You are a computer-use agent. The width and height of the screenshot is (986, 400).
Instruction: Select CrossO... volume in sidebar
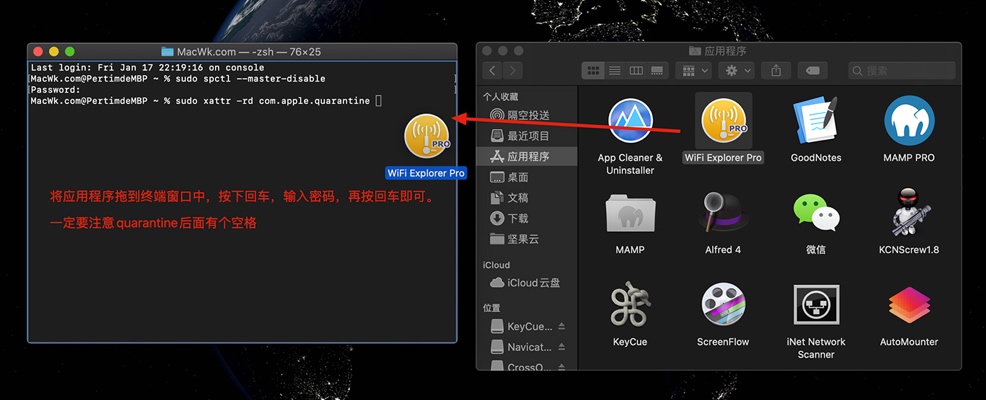click(x=521, y=367)
